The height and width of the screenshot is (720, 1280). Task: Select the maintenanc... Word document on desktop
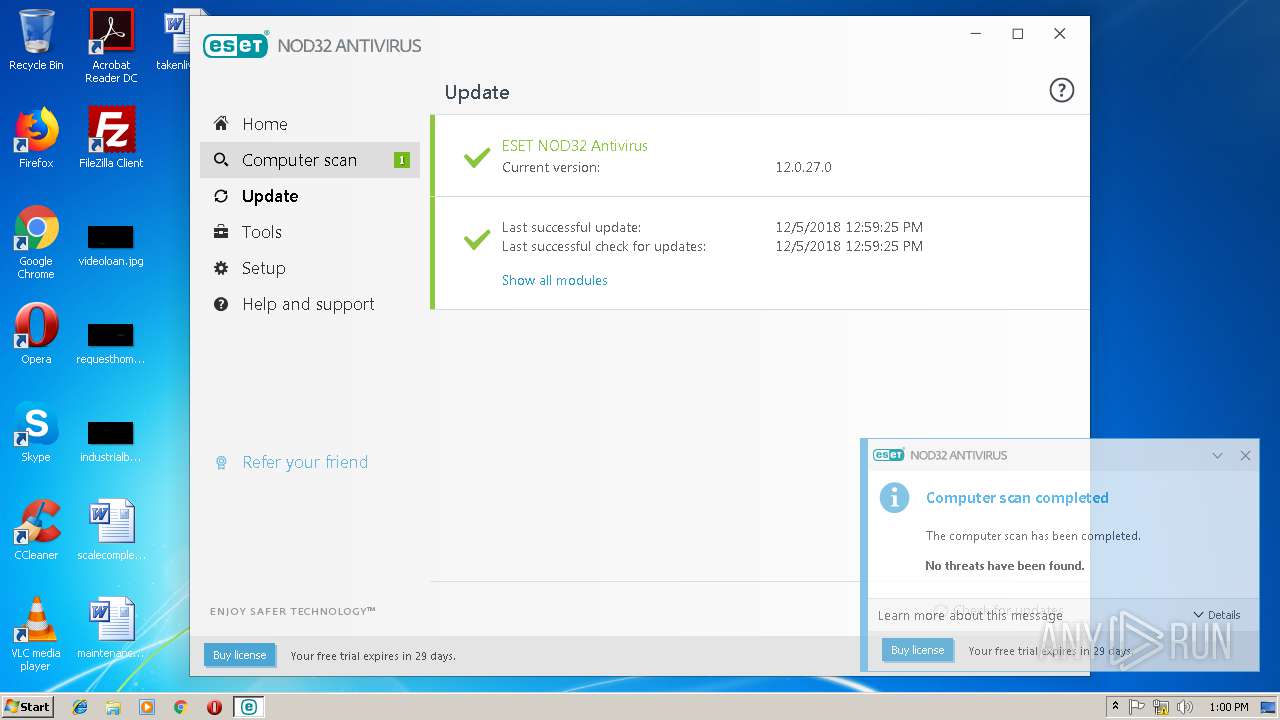click(111, 628)
